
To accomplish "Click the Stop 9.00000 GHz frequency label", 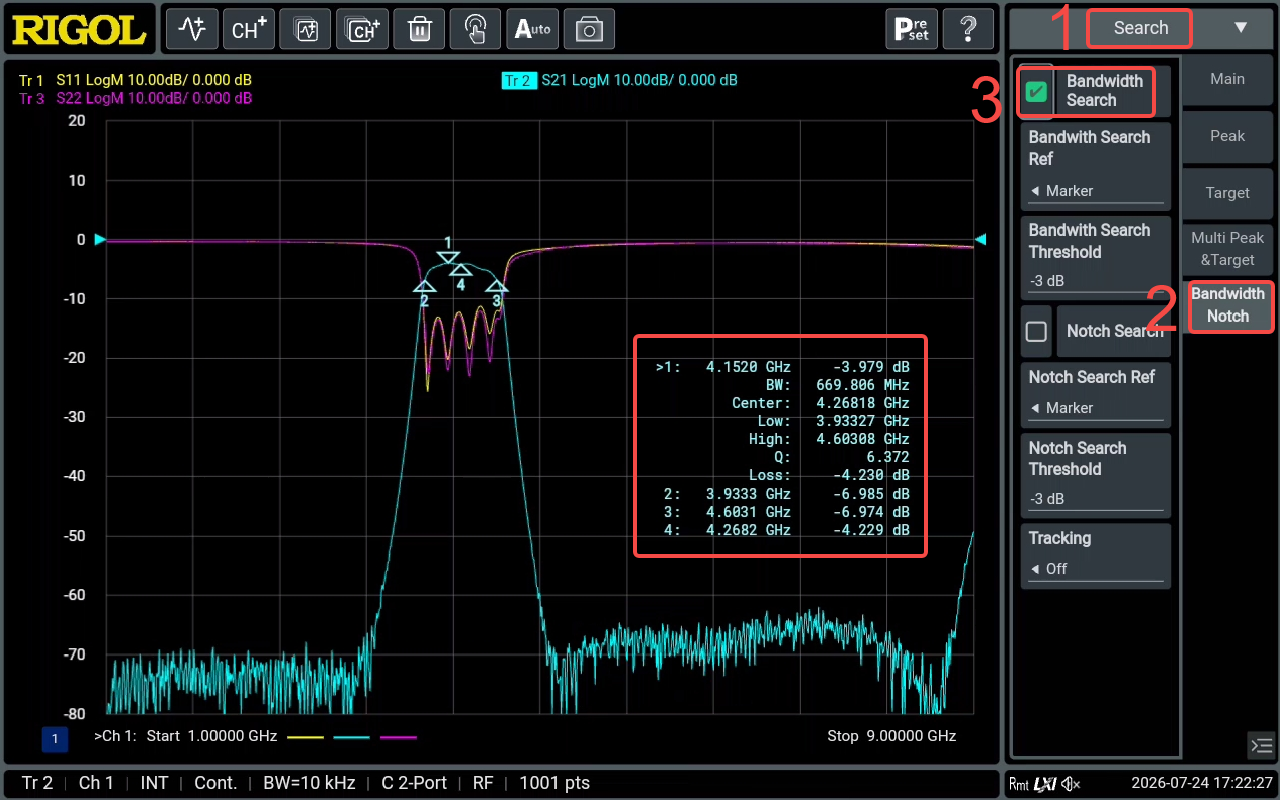I will pos(892,736).
